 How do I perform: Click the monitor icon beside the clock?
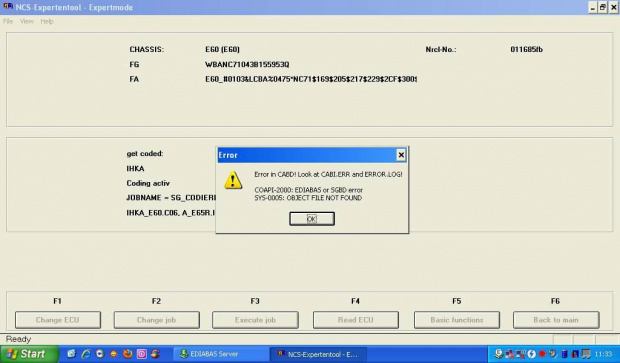586,354
